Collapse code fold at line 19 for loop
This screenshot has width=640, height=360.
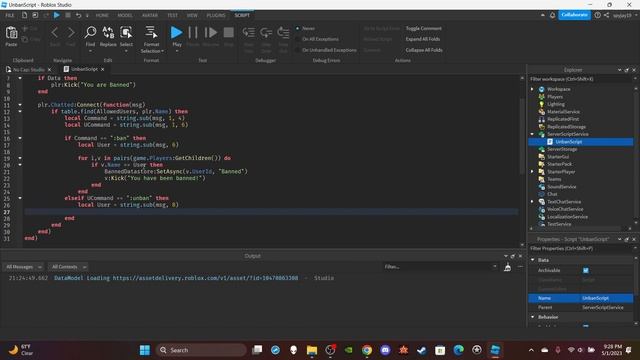pos(20,158)
